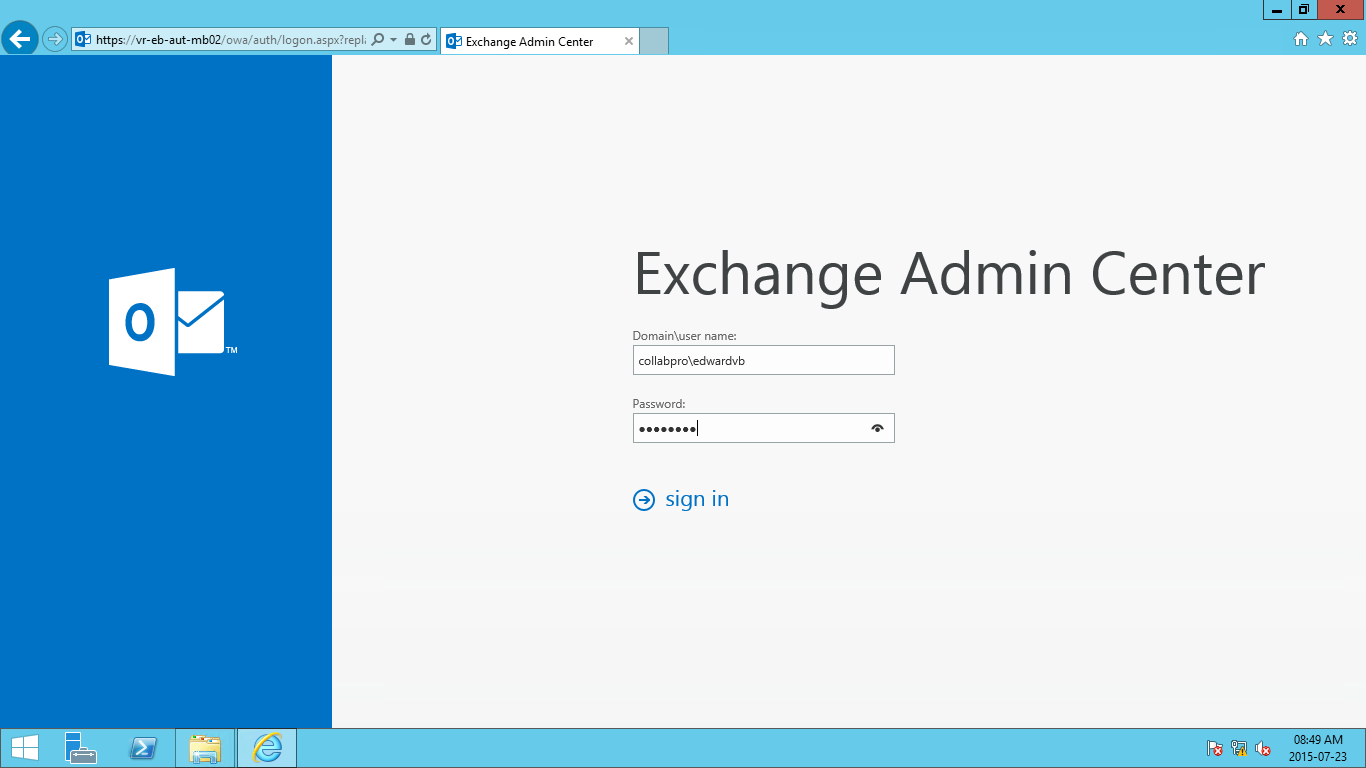This screenshot has width=1366, height=768.
Task: Click the sign in arrow circle icon
Action: [644, 500]
